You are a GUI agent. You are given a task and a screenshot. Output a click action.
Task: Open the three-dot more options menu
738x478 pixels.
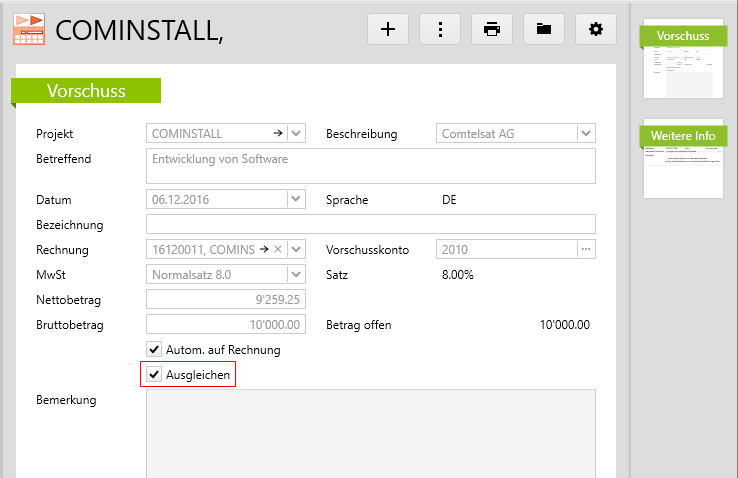pyautogui.click(x=440, y=29)
